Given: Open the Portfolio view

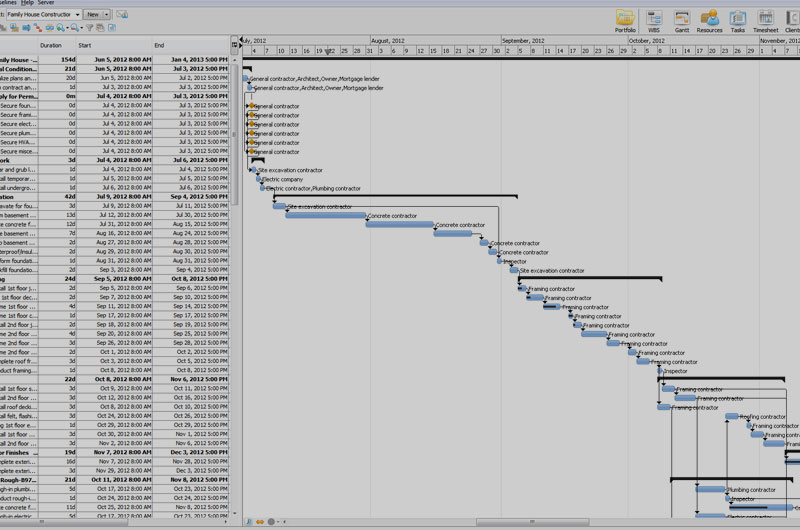Looking at the screenshot, I should tap(625, 20).
